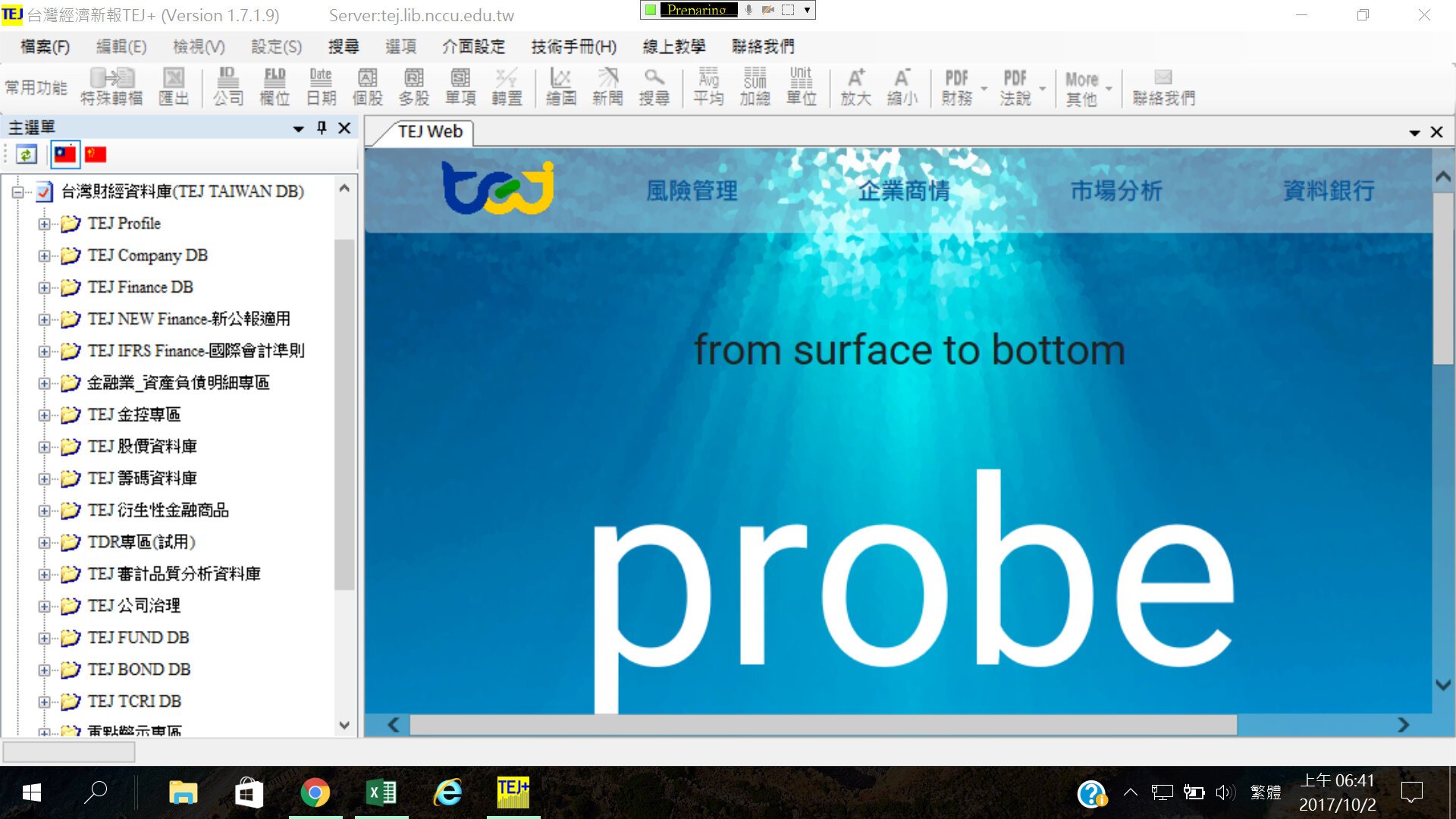Click the 特殊轉檔 toolbar icon

click(111, 86)
